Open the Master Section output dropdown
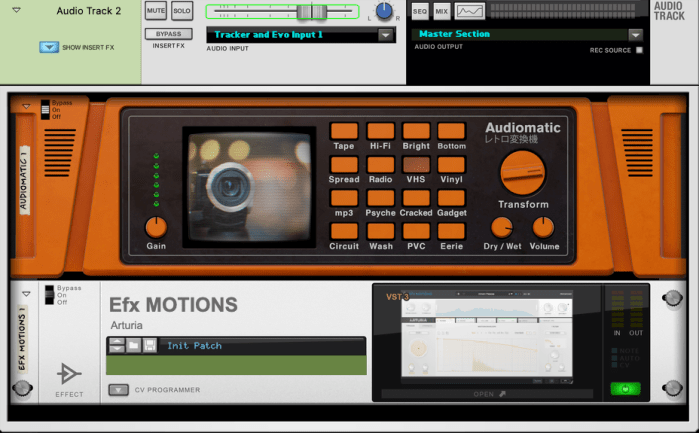This screenshot has height=433, width=699. tap(633, 34)
